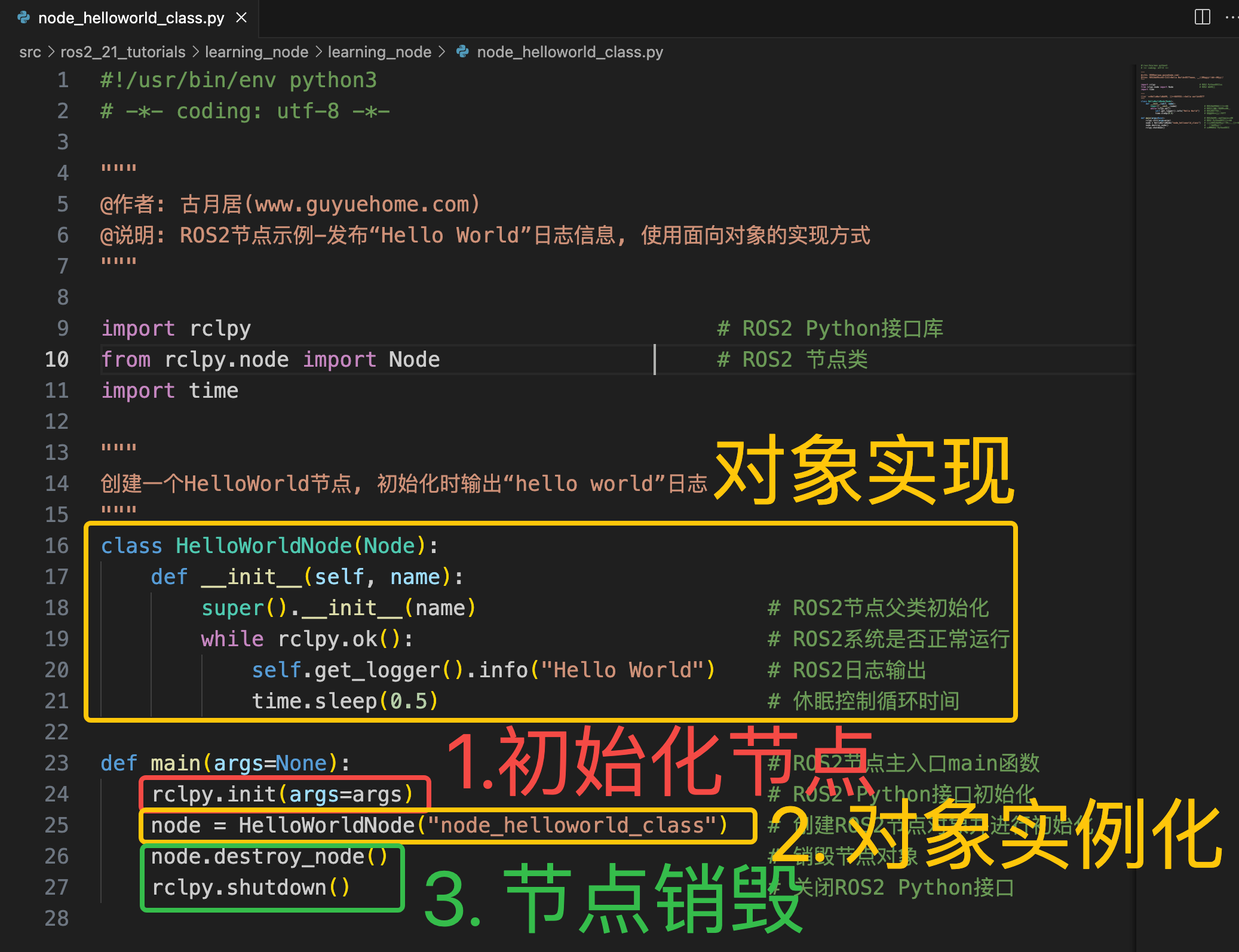Click the time.sleep(0.5) statement

pyautogui.click(x=345, y=701)
